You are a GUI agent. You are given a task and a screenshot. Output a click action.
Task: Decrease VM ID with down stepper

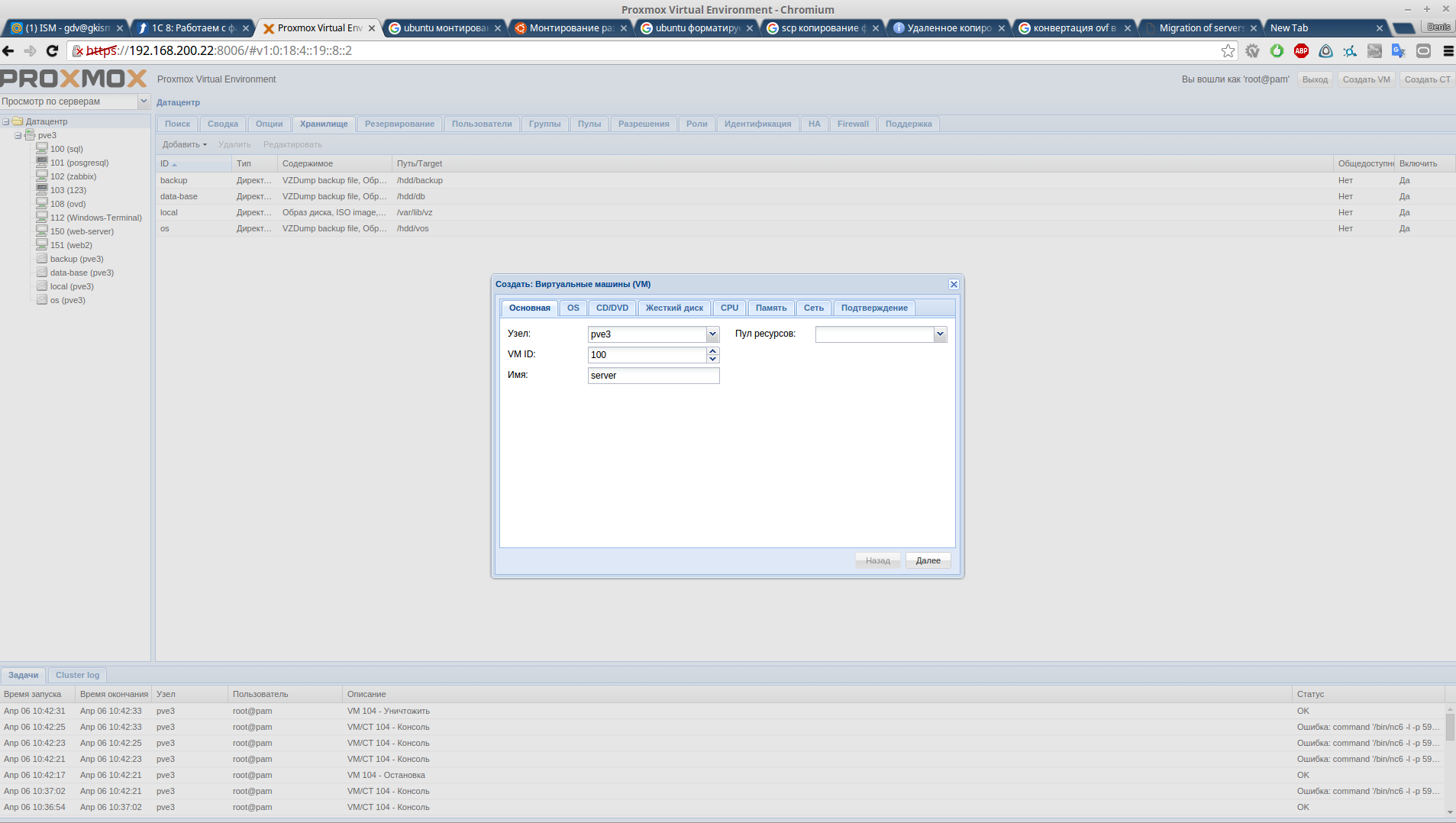pos(712,359)
